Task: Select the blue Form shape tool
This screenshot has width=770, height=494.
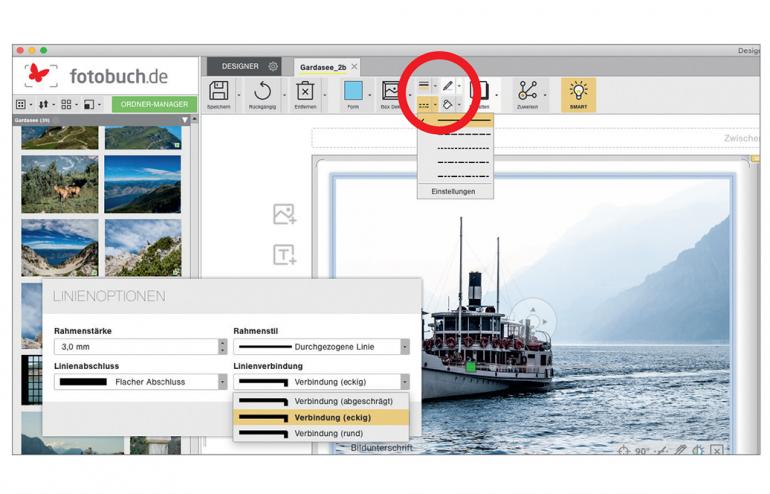Action: point(353,91)
